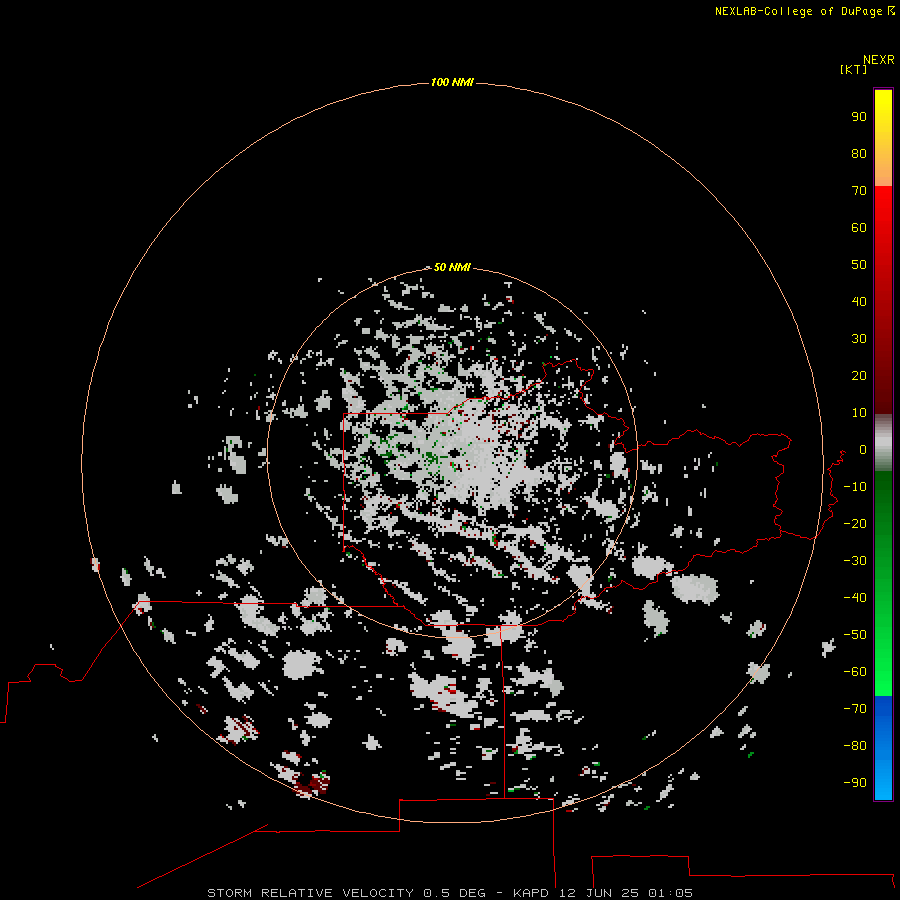Click the -50 value on the velocity scale
This screenshot has width=900, height=900.
[x=855, y=635]
